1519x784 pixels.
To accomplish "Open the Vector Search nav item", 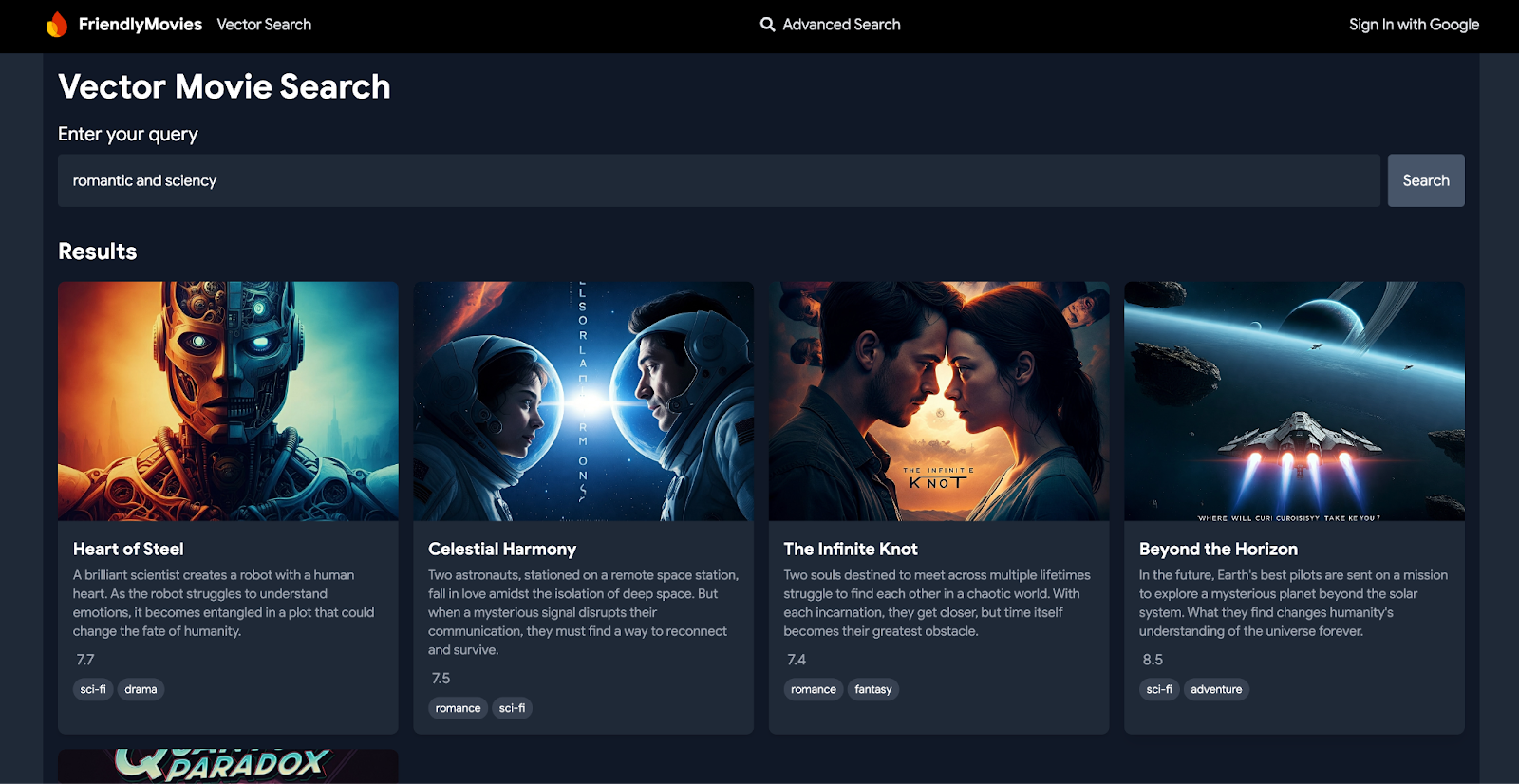I will [x=264, y=25].
